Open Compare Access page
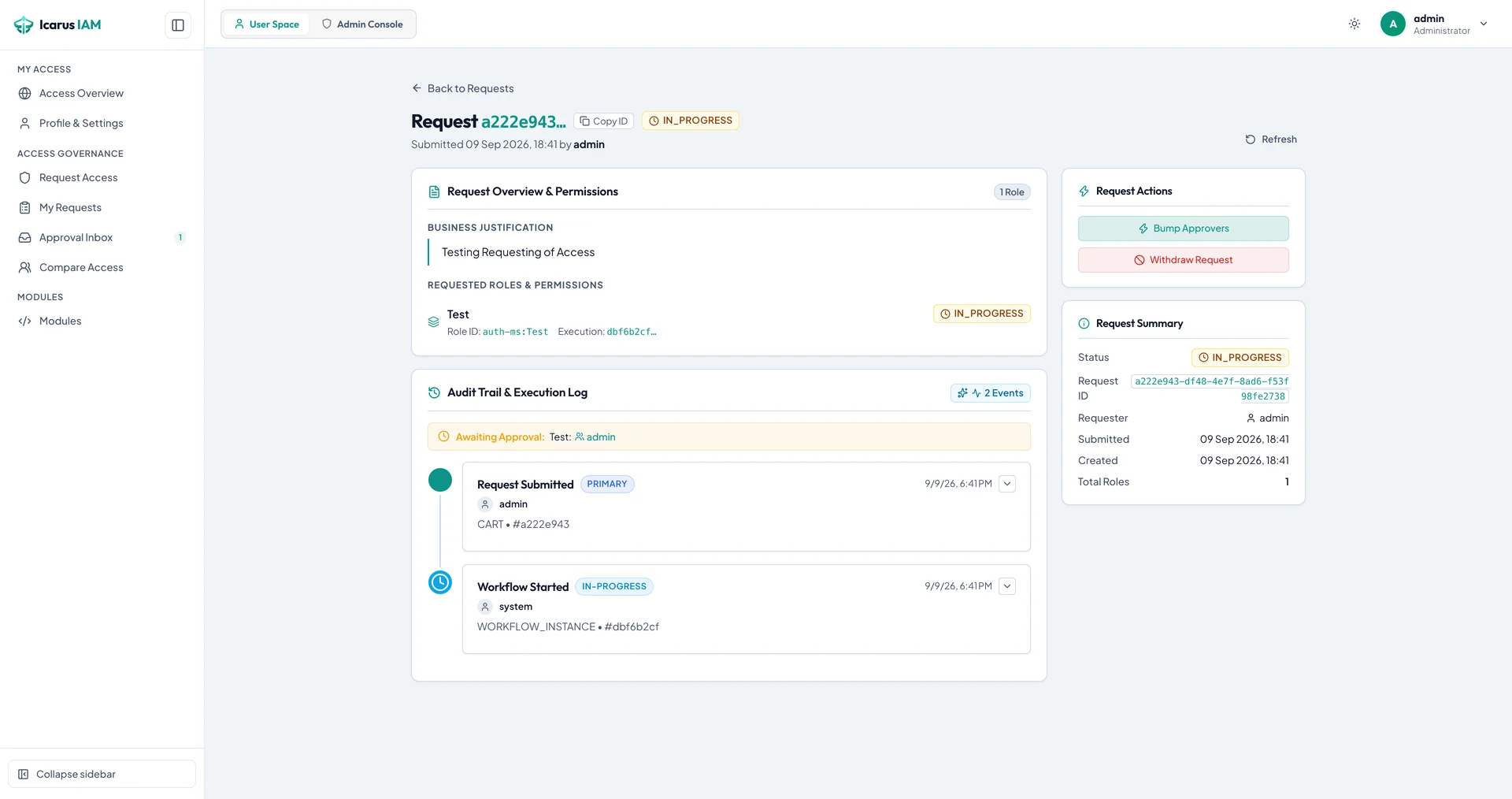 pyautogui.click(x=102, y=267)
